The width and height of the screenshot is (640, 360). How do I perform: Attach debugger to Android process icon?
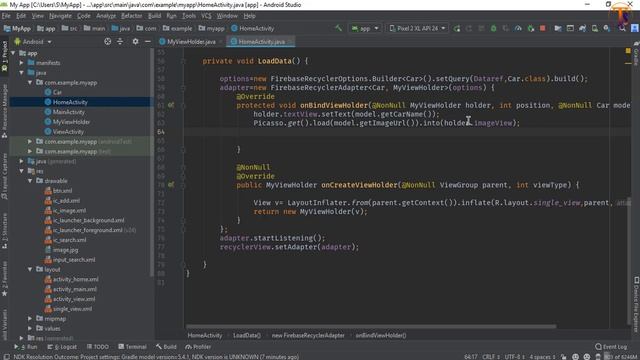531,29
